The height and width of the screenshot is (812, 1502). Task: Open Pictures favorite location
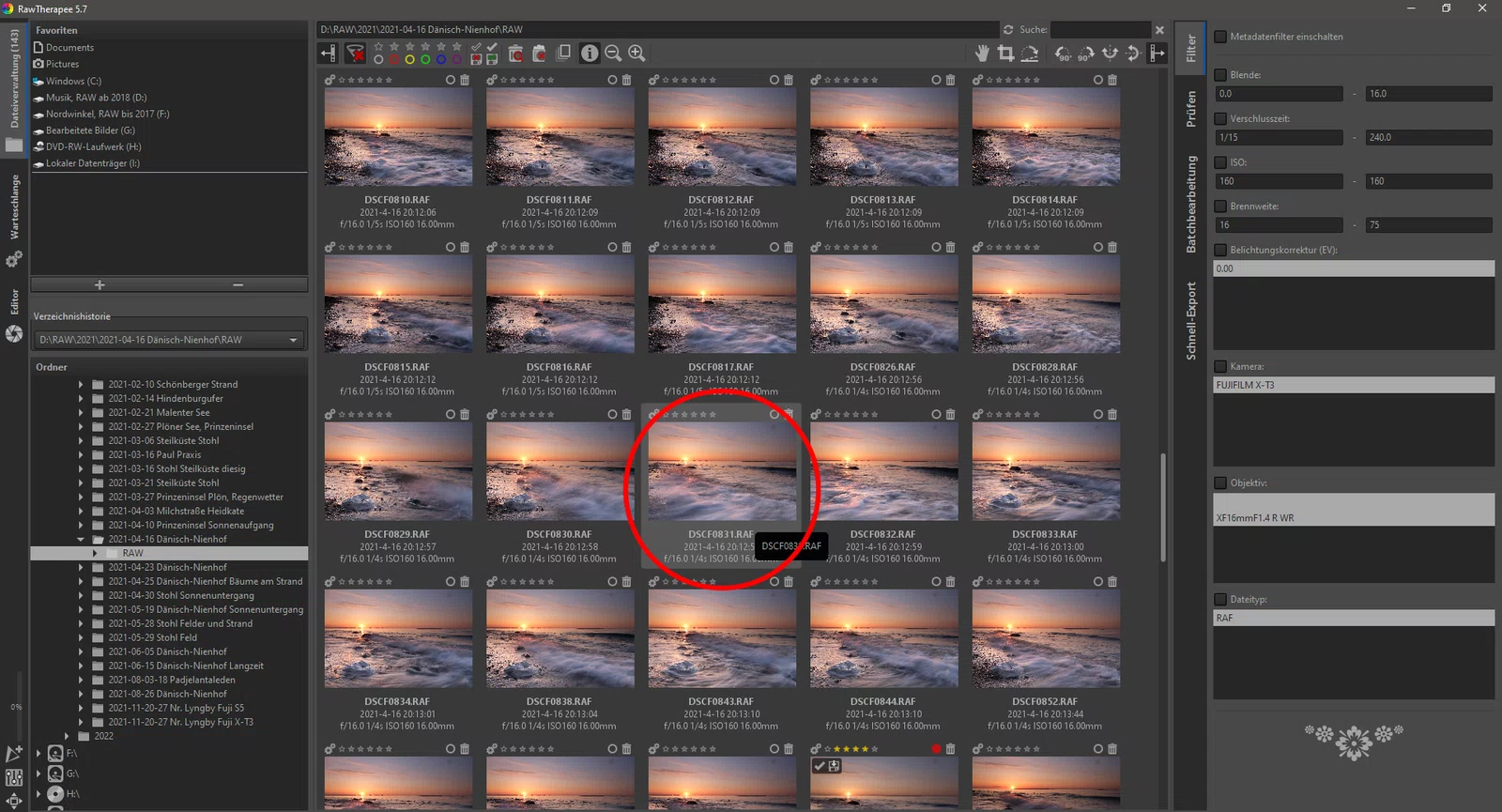coord(62,64)
